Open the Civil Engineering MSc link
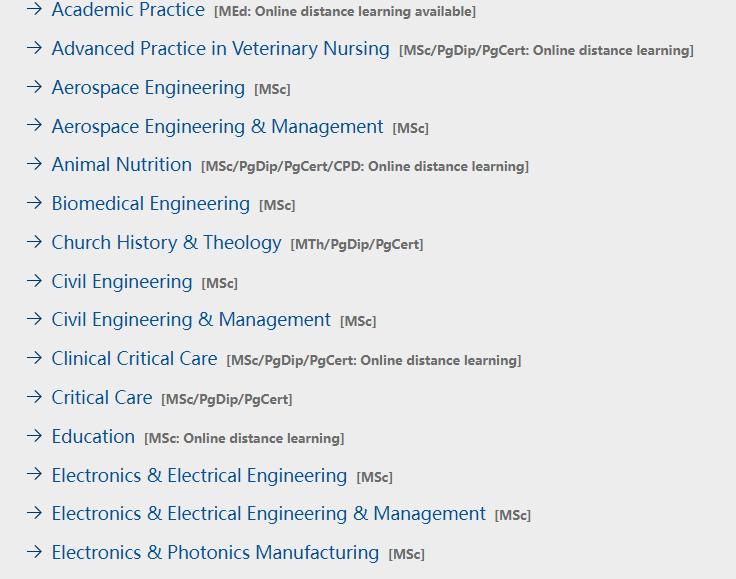This screenshot has height=579, width=736. [122, 282]
